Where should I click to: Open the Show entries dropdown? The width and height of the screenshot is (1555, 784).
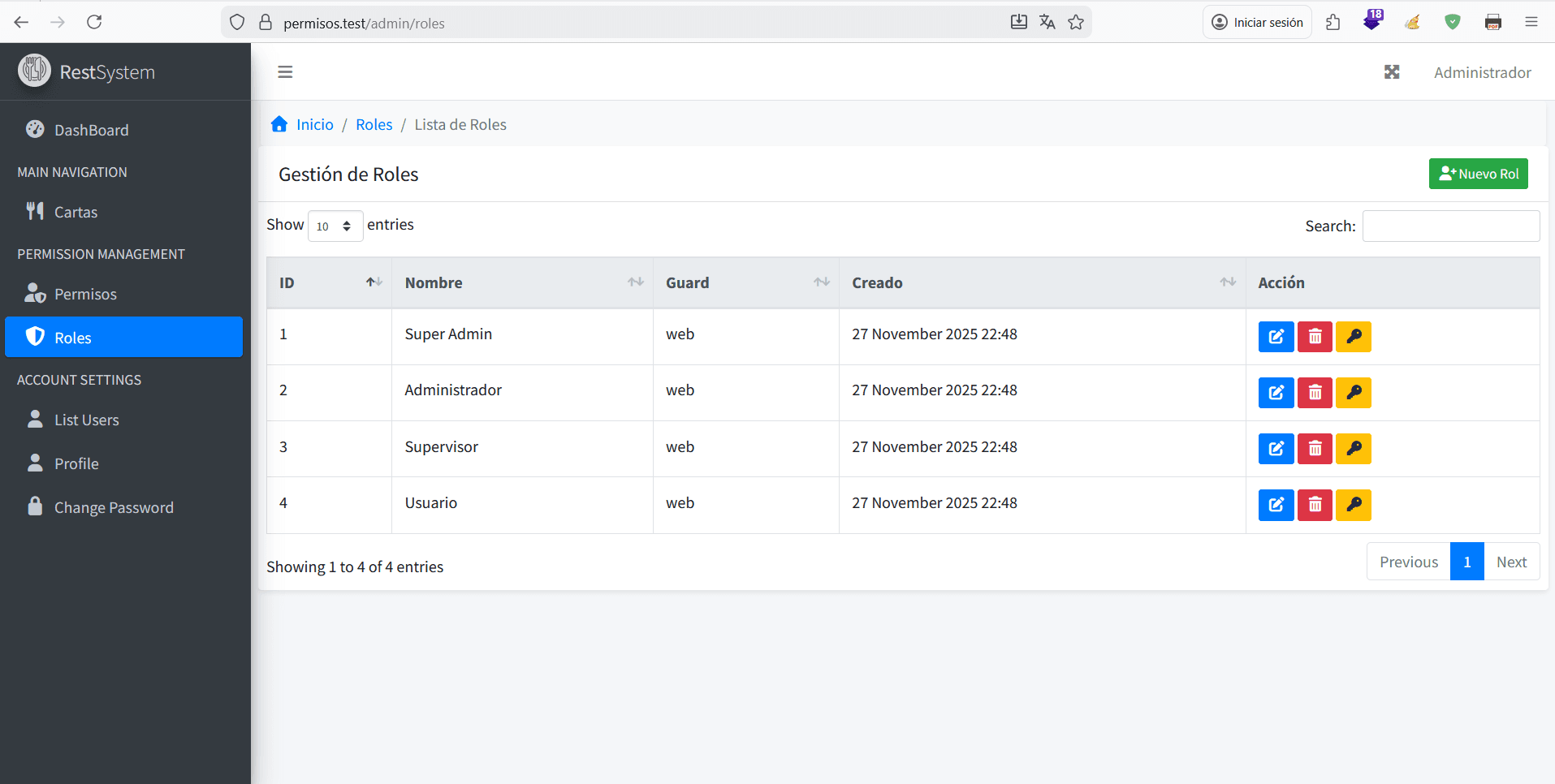click(x=335, y=226)
